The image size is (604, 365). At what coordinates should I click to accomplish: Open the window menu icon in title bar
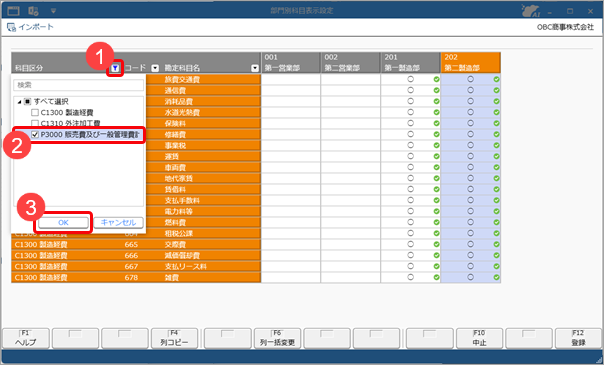[x=13, y=11]
